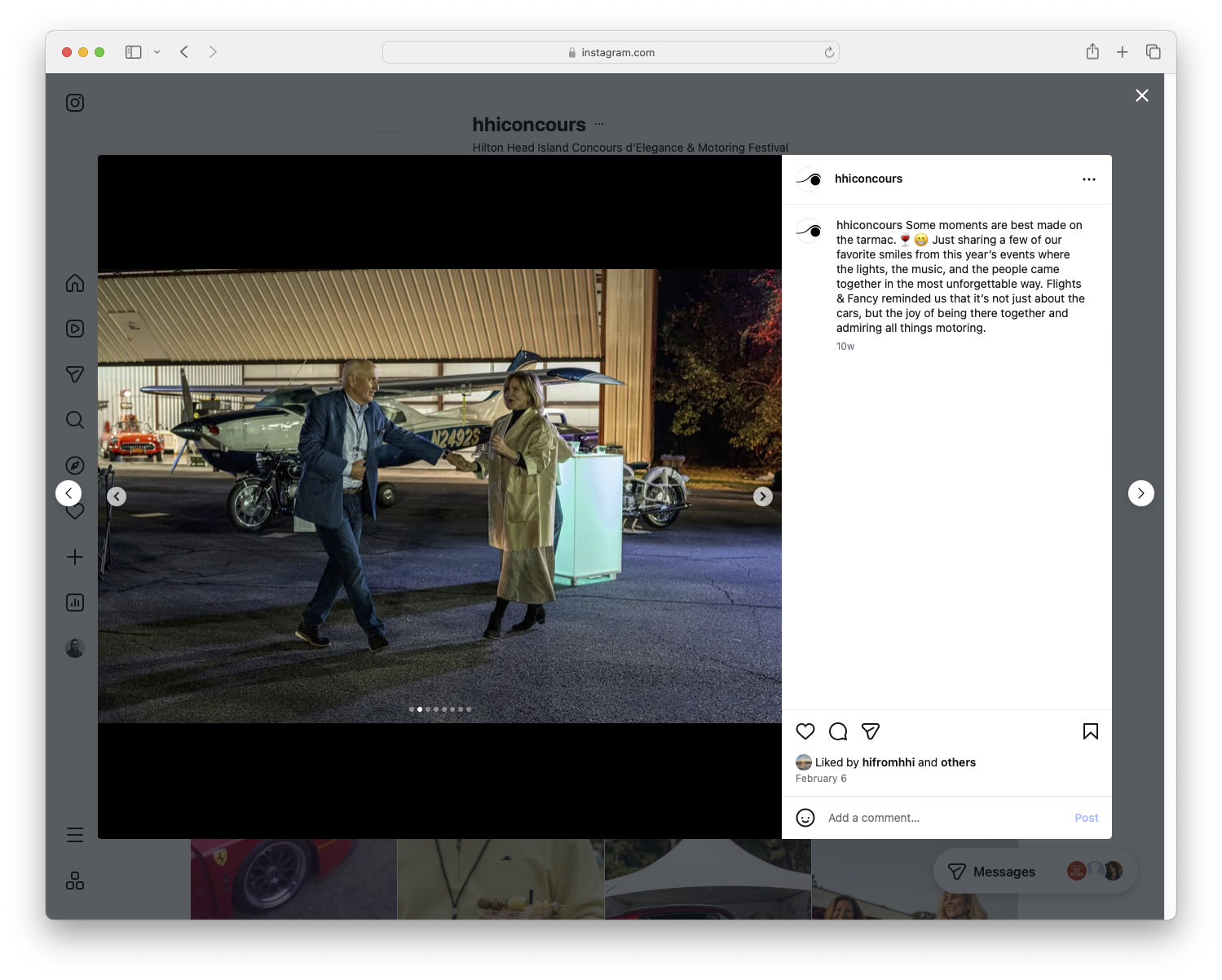Visit the hhiconcours profile name in post header
The height and width of the screenshot is (980, 1222).
coord(868,179)
